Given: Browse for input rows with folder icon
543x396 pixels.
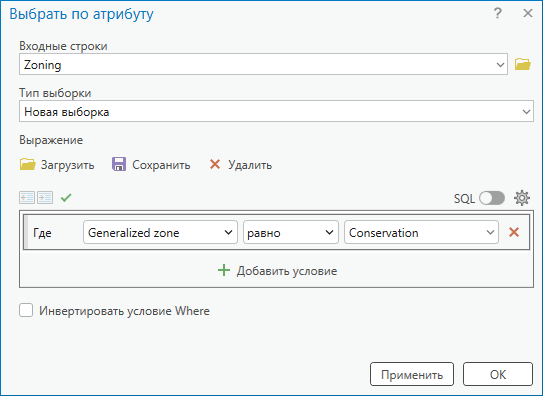Looking at the screenshot, I should (523, 64).
